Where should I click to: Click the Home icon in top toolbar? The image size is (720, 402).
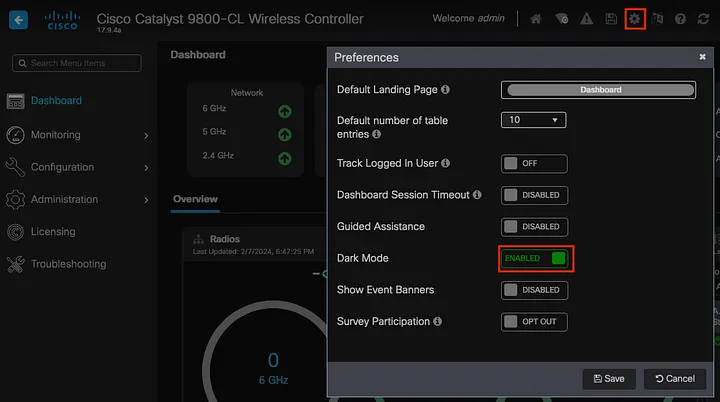(536, 19)
